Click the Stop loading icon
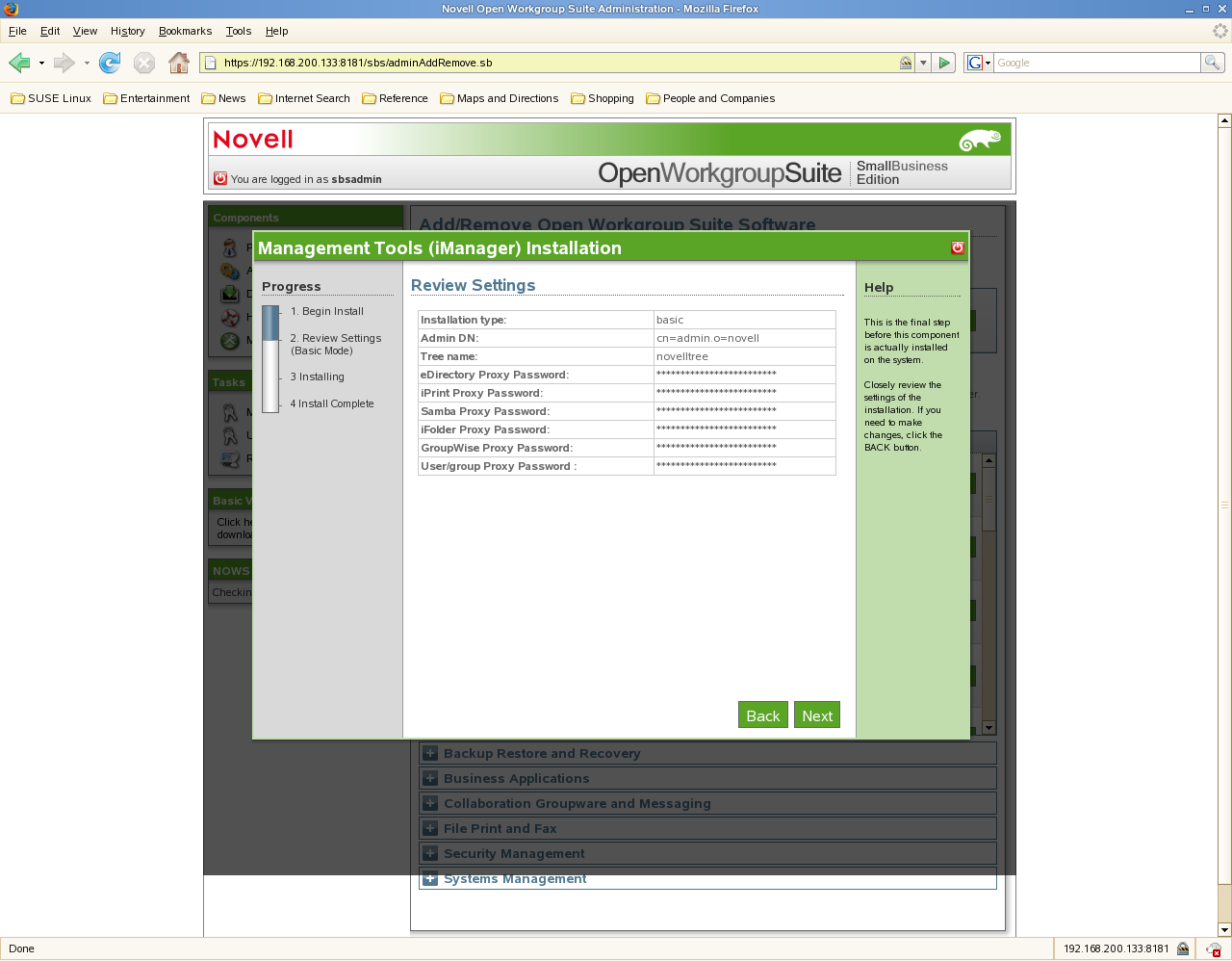Screen dimensions: 1232x961 [x=144, y=63]
